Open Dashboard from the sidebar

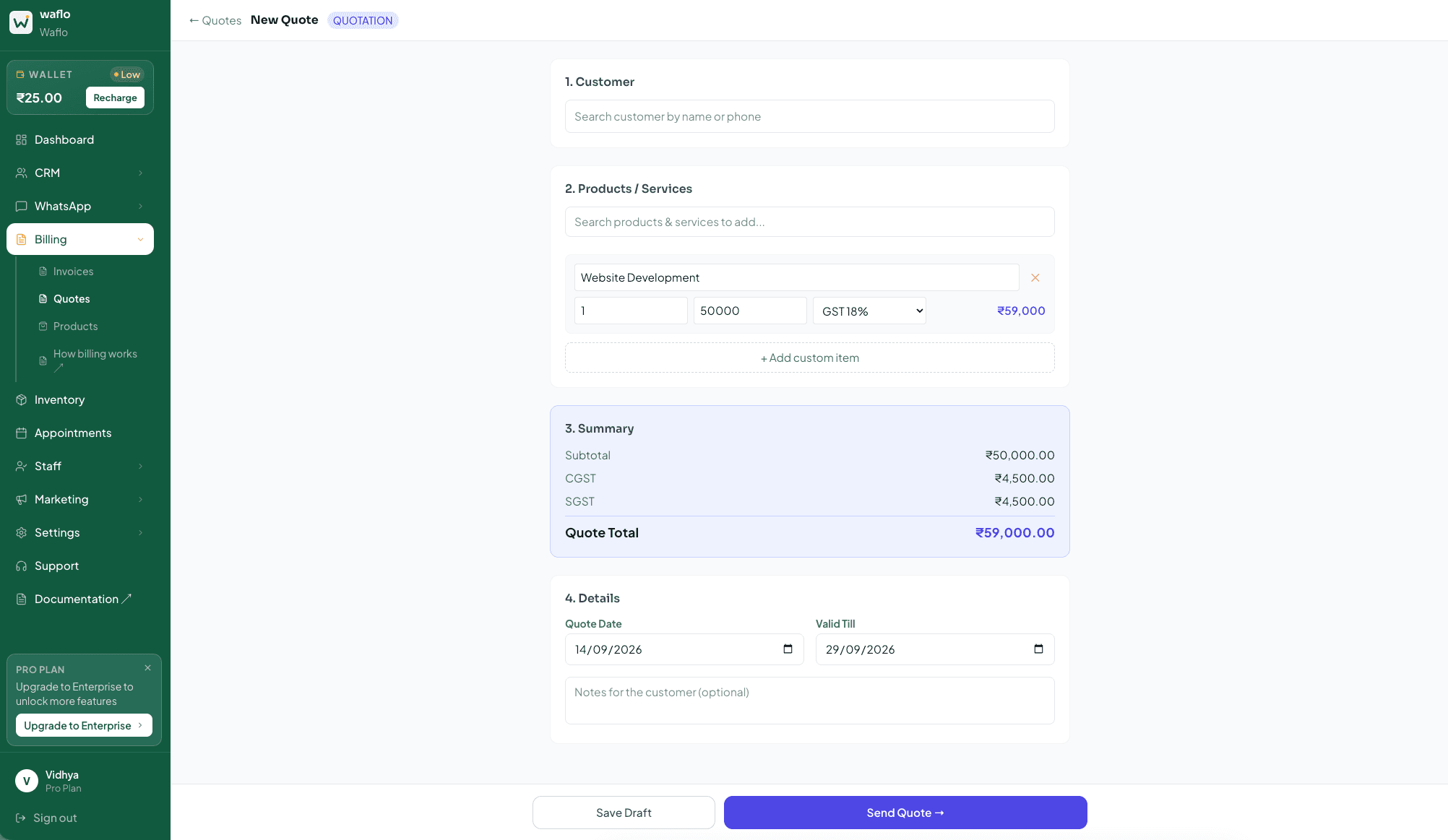point(80,139)
